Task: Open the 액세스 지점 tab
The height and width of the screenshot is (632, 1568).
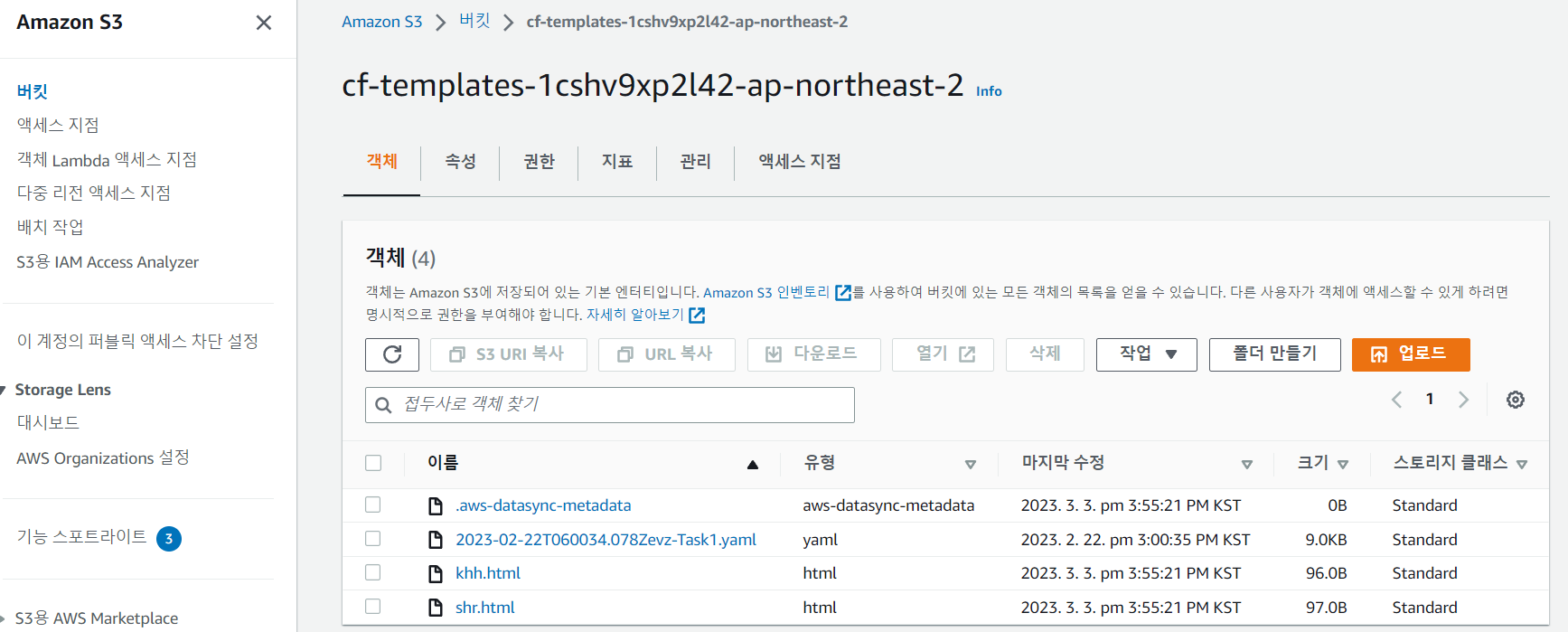Action: pyautogui.click(x=800, y=162)
